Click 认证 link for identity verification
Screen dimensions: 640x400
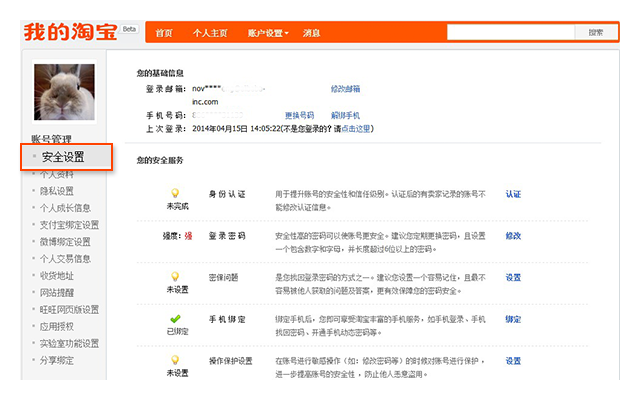point(513,194)
